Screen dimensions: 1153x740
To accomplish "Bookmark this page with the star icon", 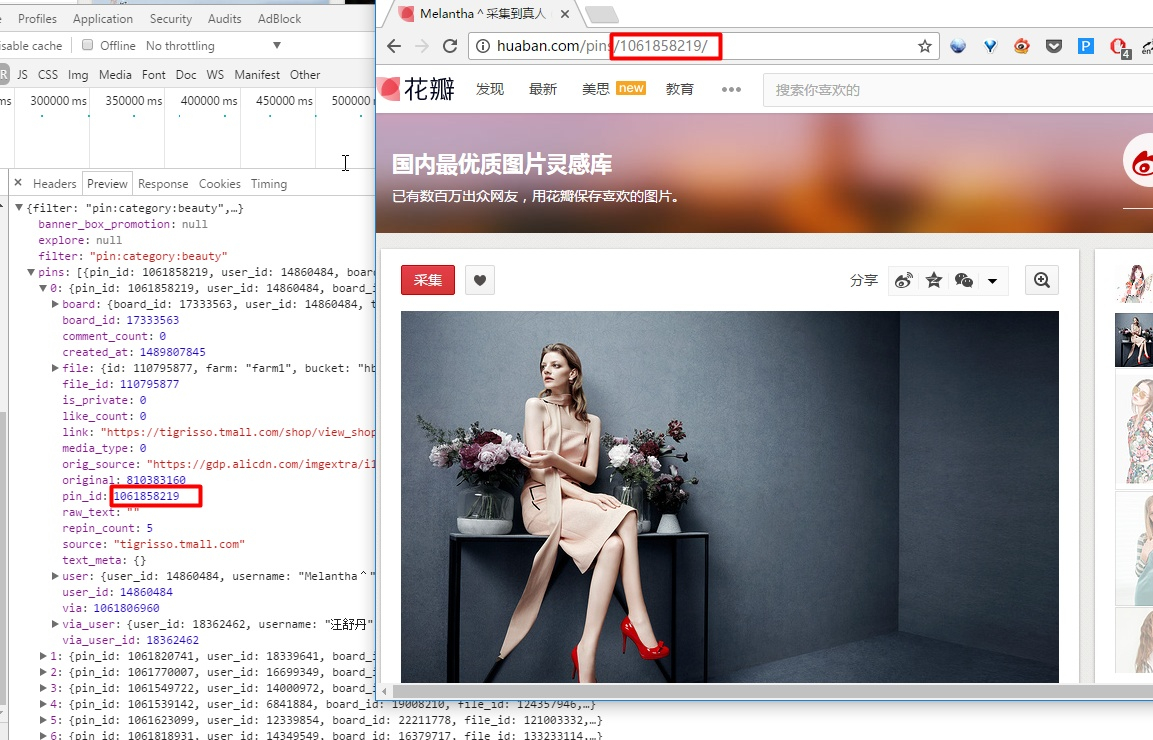I will pyautogui.click(x=925, y=46).
